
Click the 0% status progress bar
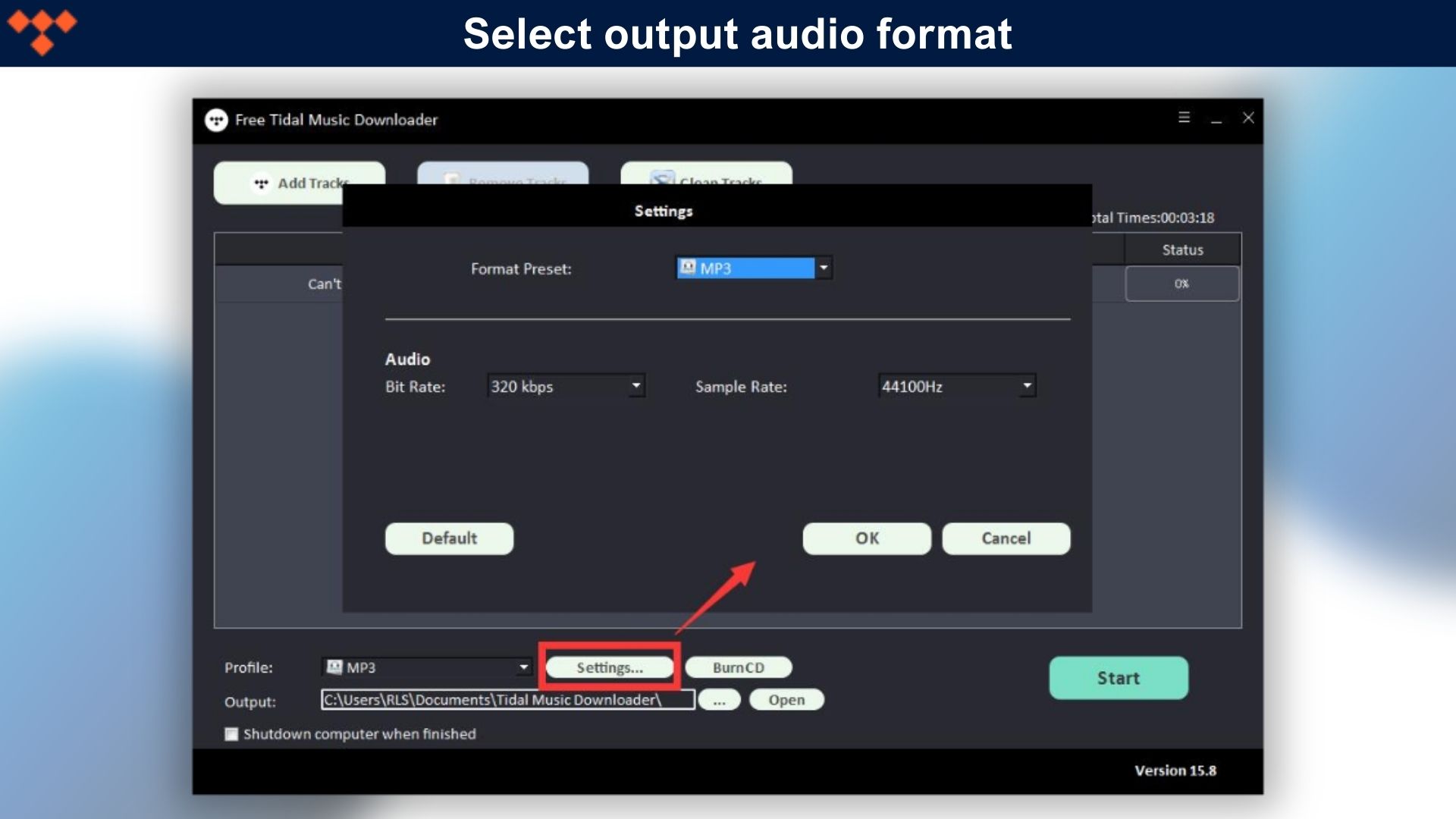(x=1181, y=284)
